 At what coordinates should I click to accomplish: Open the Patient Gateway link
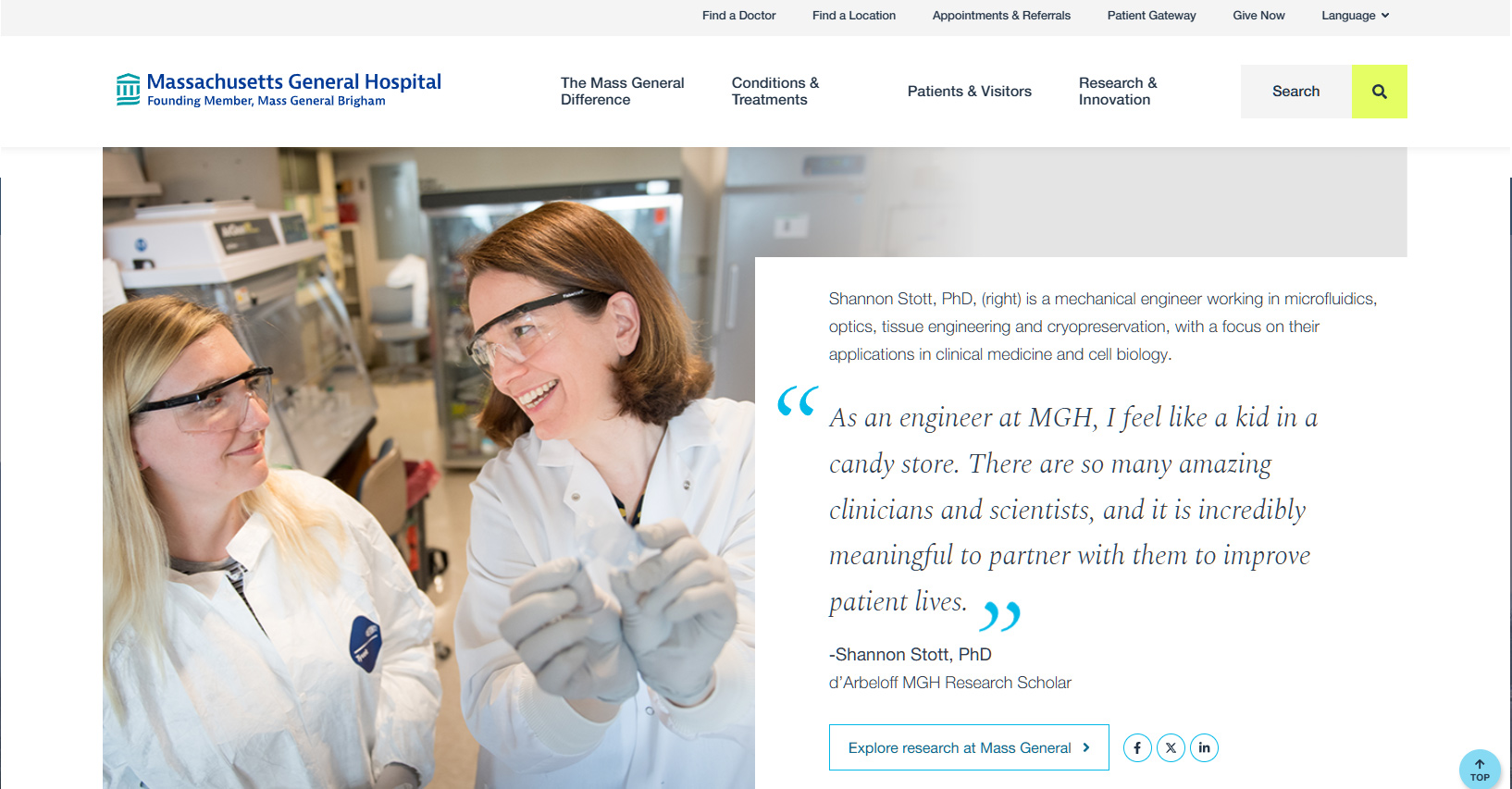(1151, 16)
